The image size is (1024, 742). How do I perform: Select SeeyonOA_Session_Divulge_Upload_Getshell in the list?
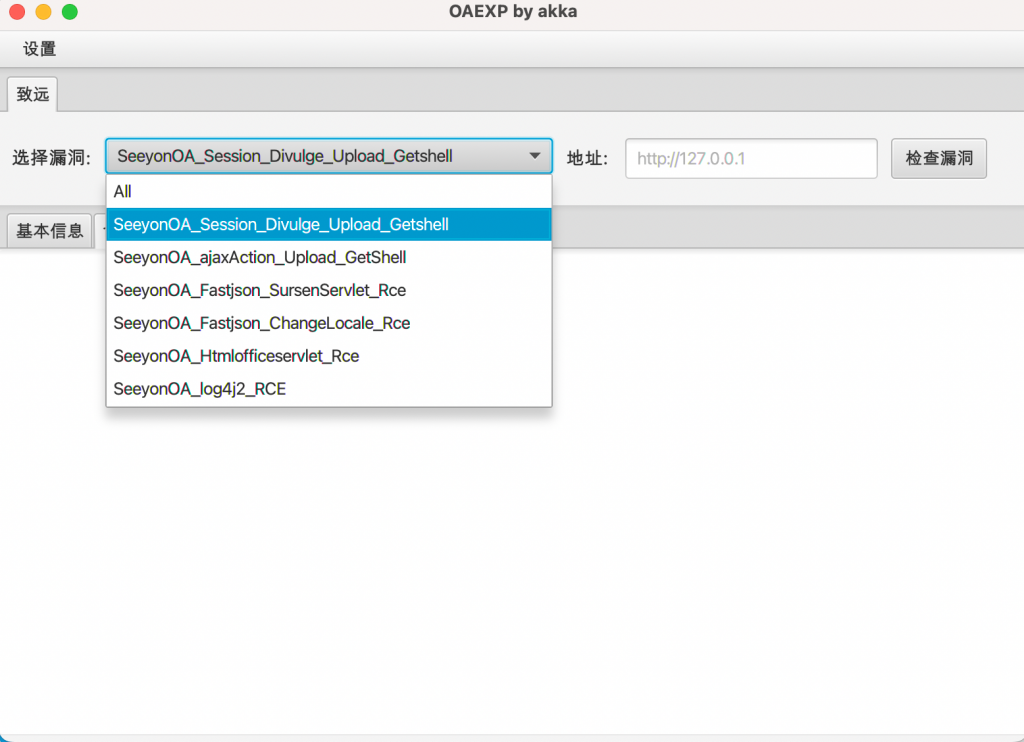(x=328, y=224)
